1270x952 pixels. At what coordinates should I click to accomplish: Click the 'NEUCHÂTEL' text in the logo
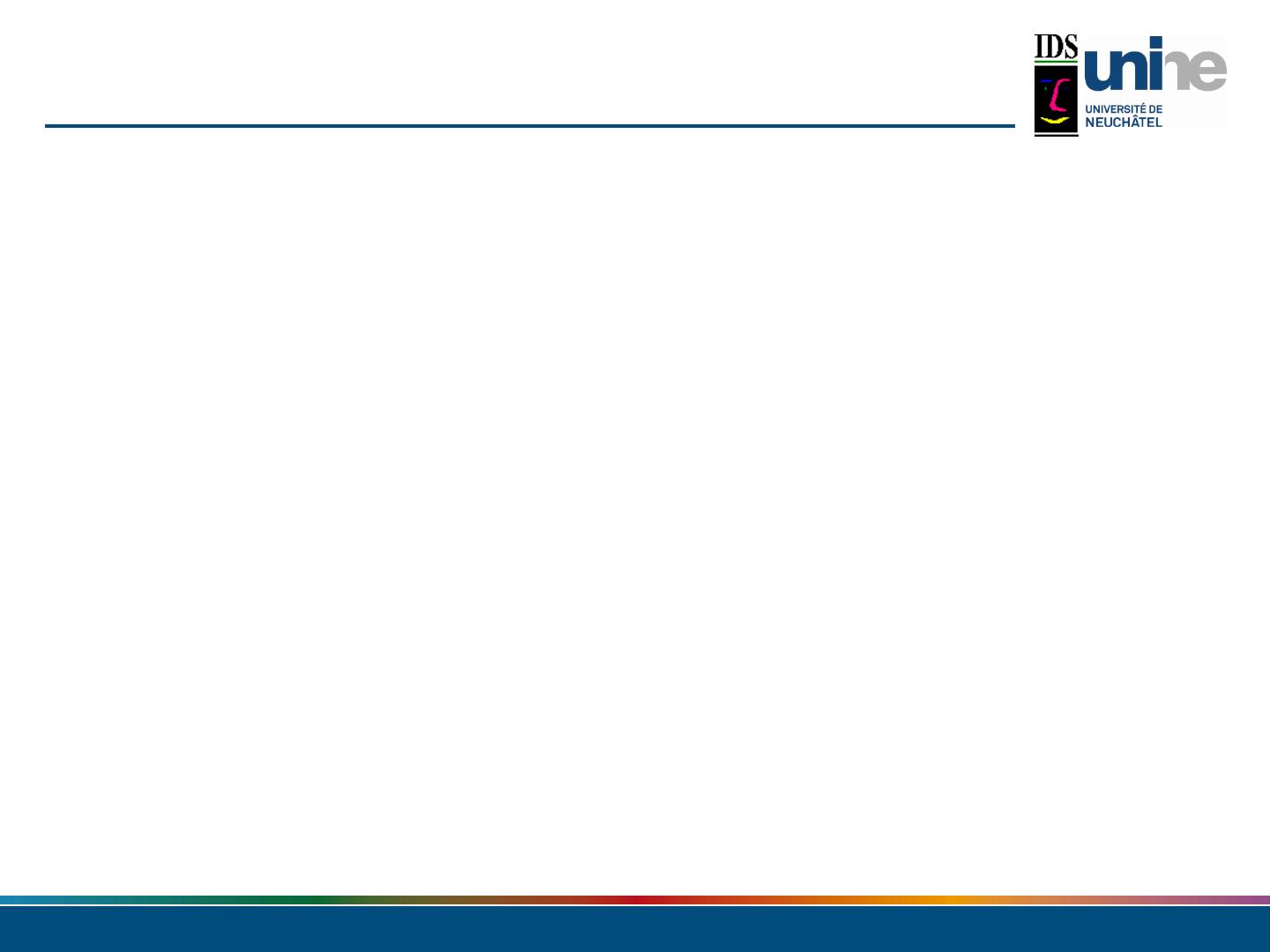1124,122
